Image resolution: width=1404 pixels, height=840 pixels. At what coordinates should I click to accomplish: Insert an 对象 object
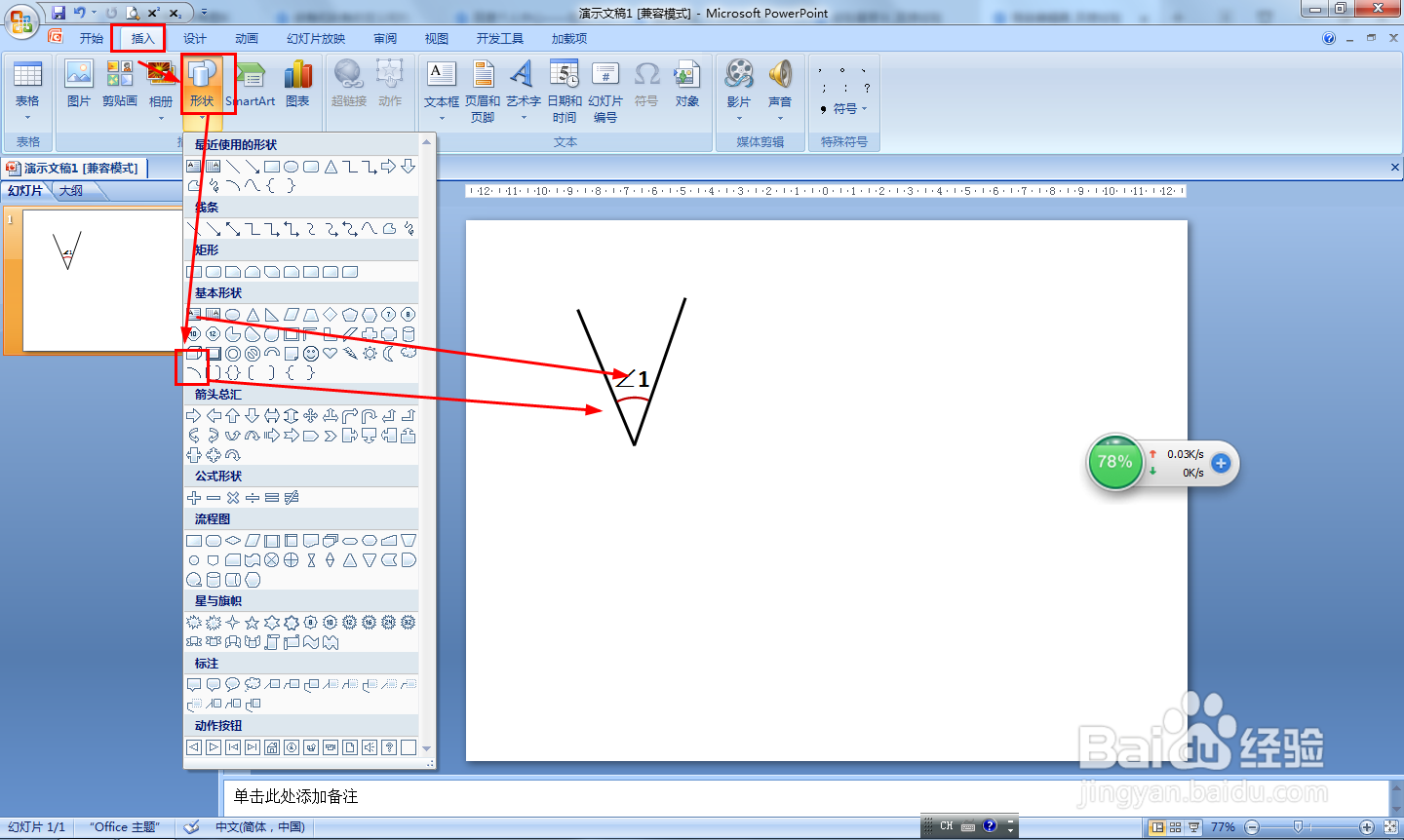coord(687,84)
